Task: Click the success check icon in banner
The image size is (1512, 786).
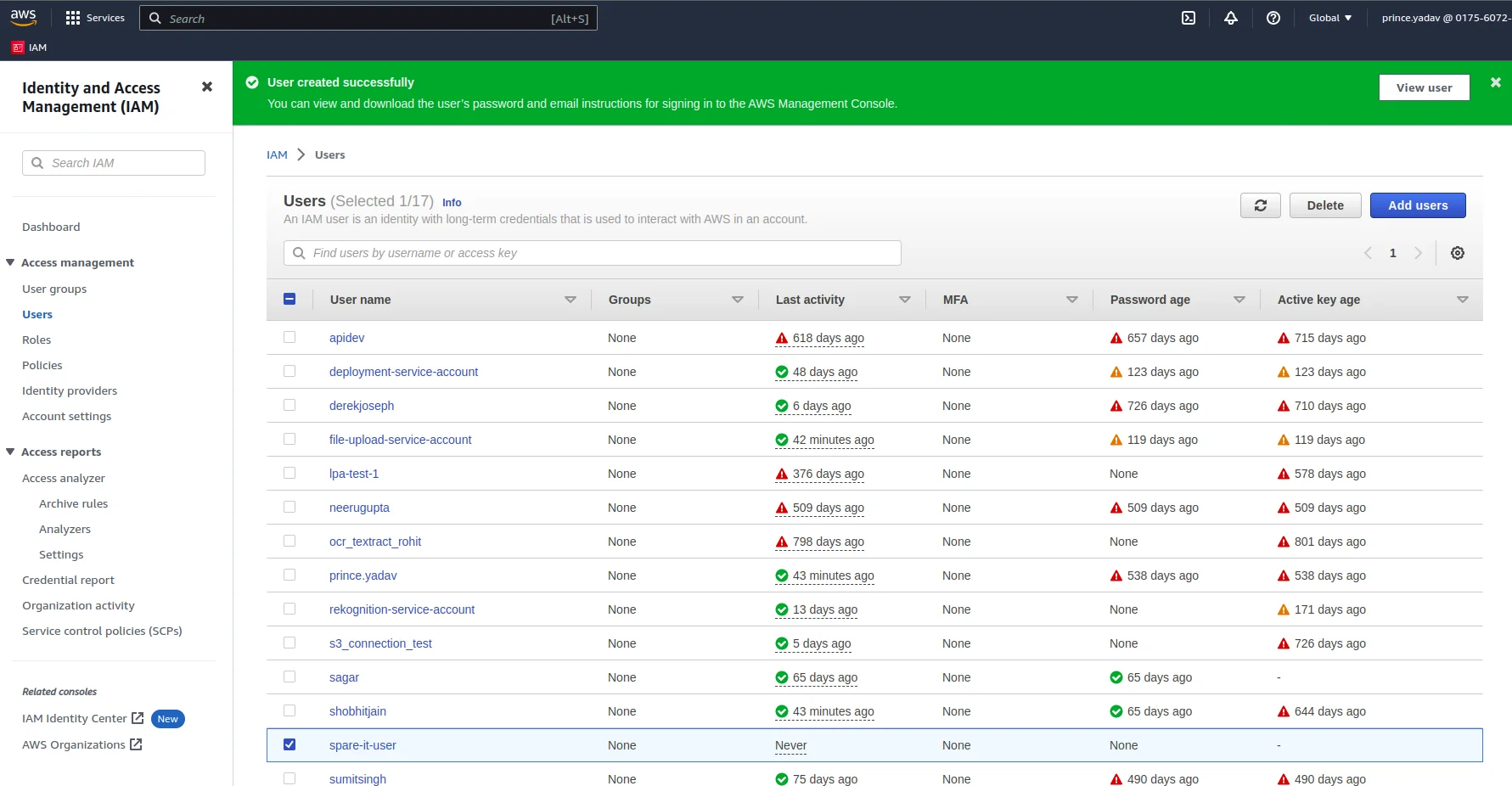Action: click(252, 82)
